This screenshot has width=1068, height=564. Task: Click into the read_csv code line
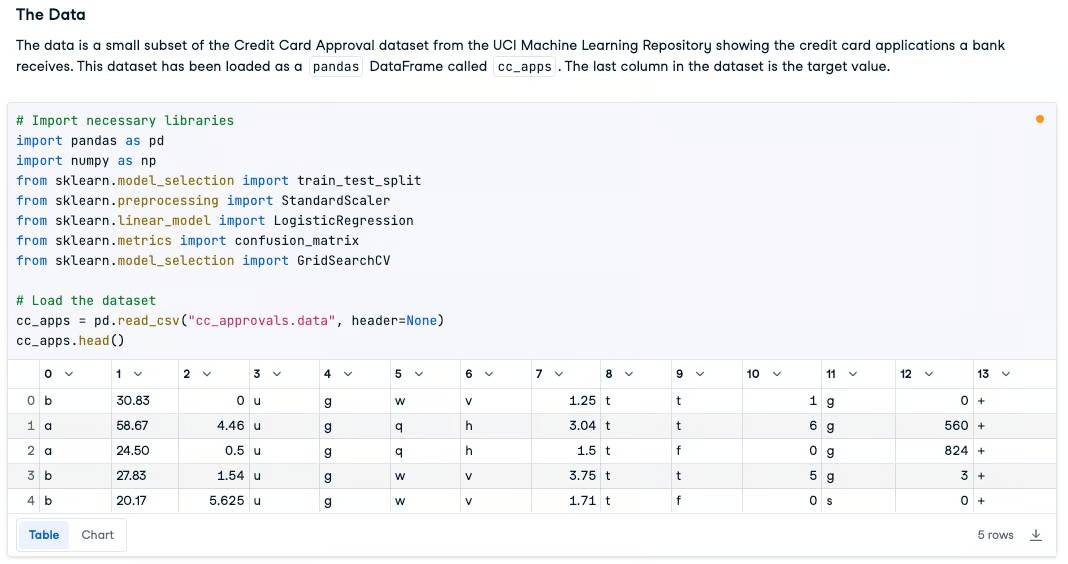230,320
